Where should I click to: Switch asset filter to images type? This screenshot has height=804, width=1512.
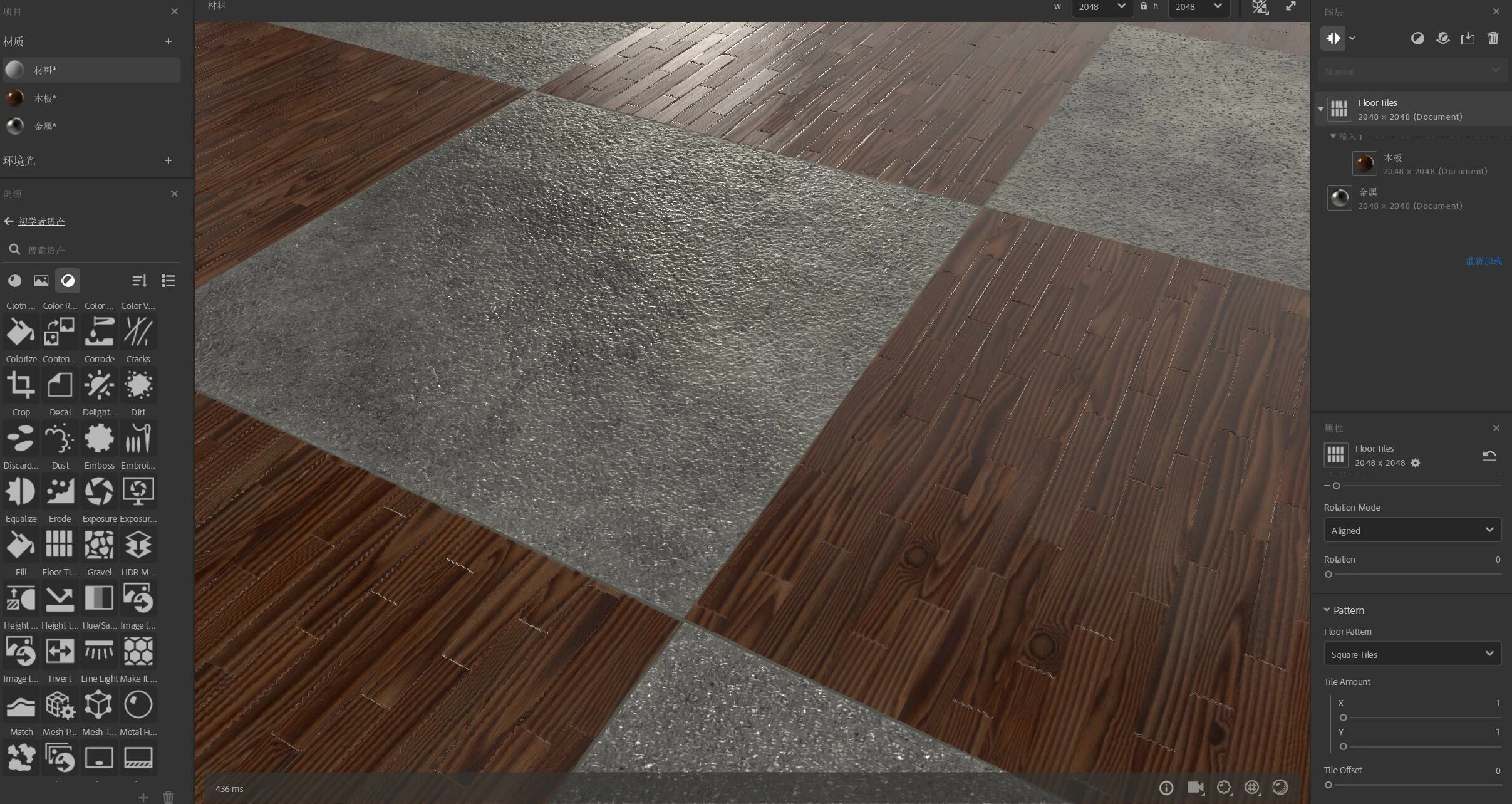point(41,281)
